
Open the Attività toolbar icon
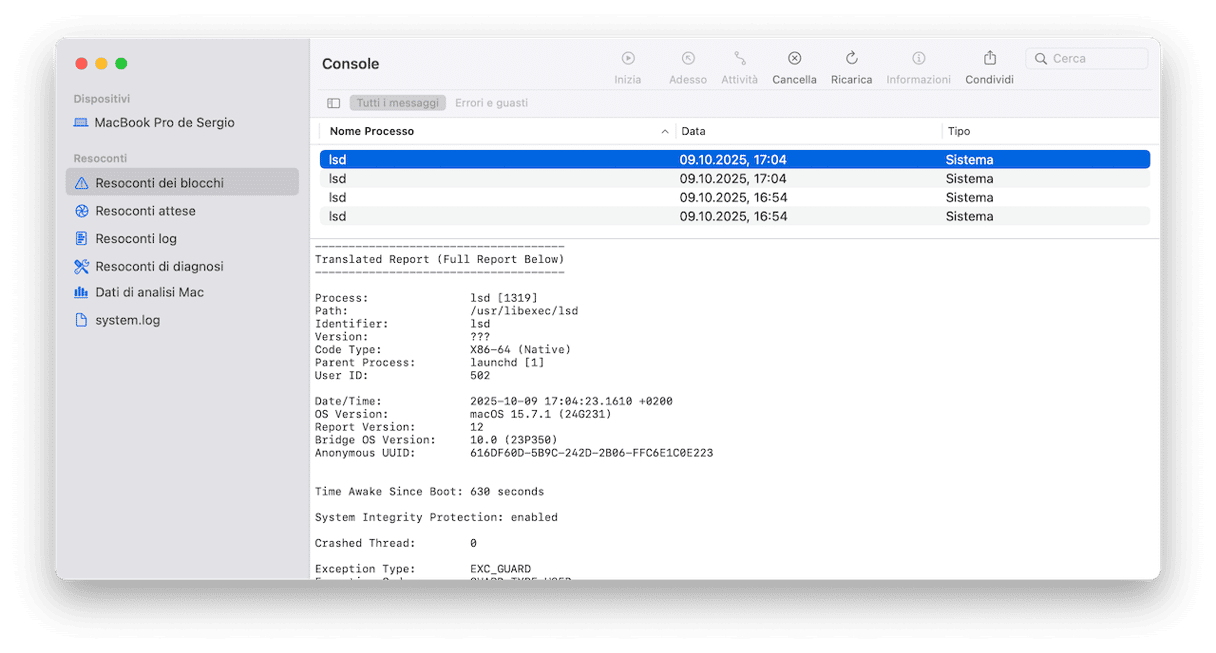(740, 59)
